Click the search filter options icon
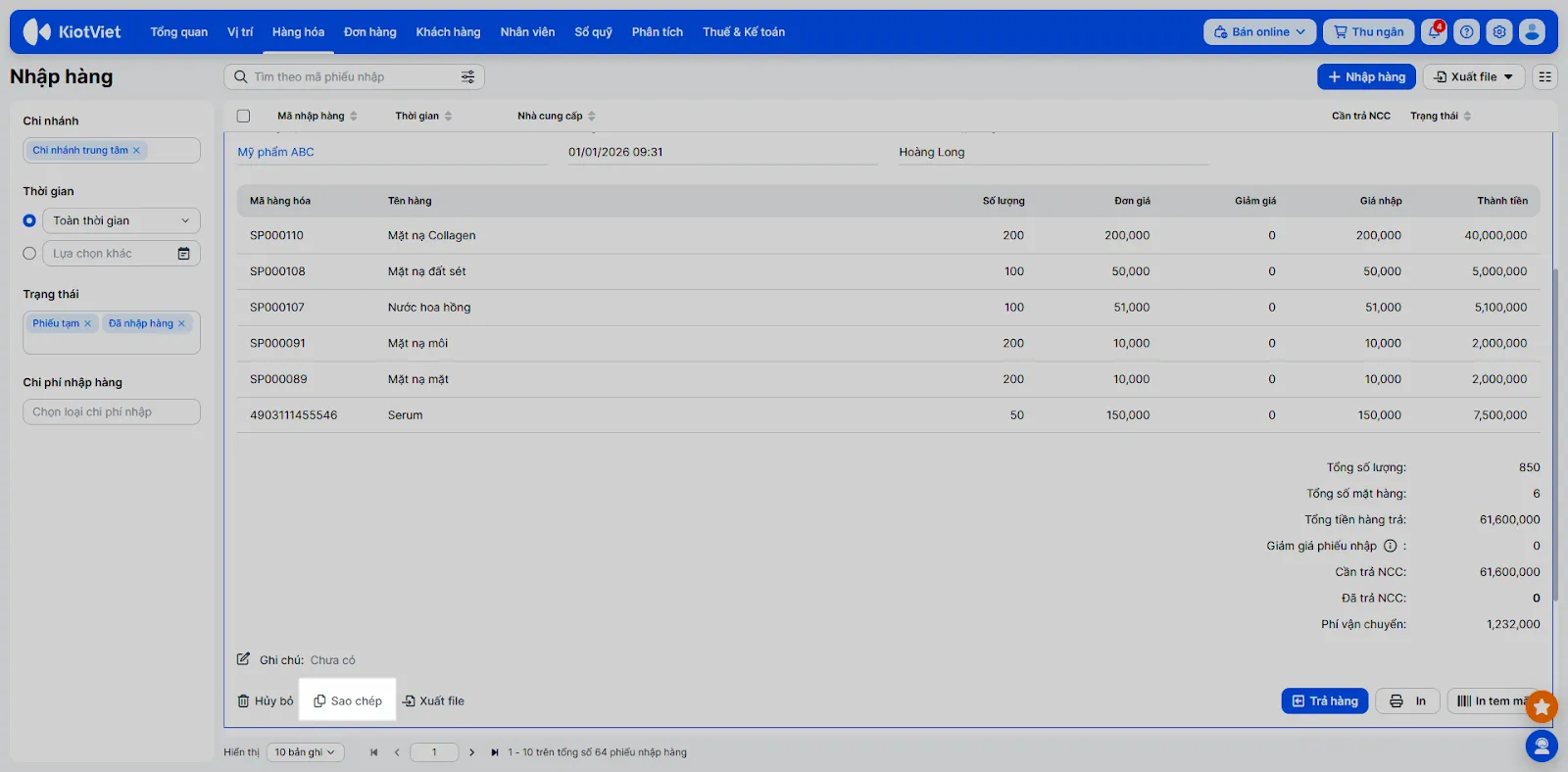Screen dimensions: 1568x772 (467, 77)
